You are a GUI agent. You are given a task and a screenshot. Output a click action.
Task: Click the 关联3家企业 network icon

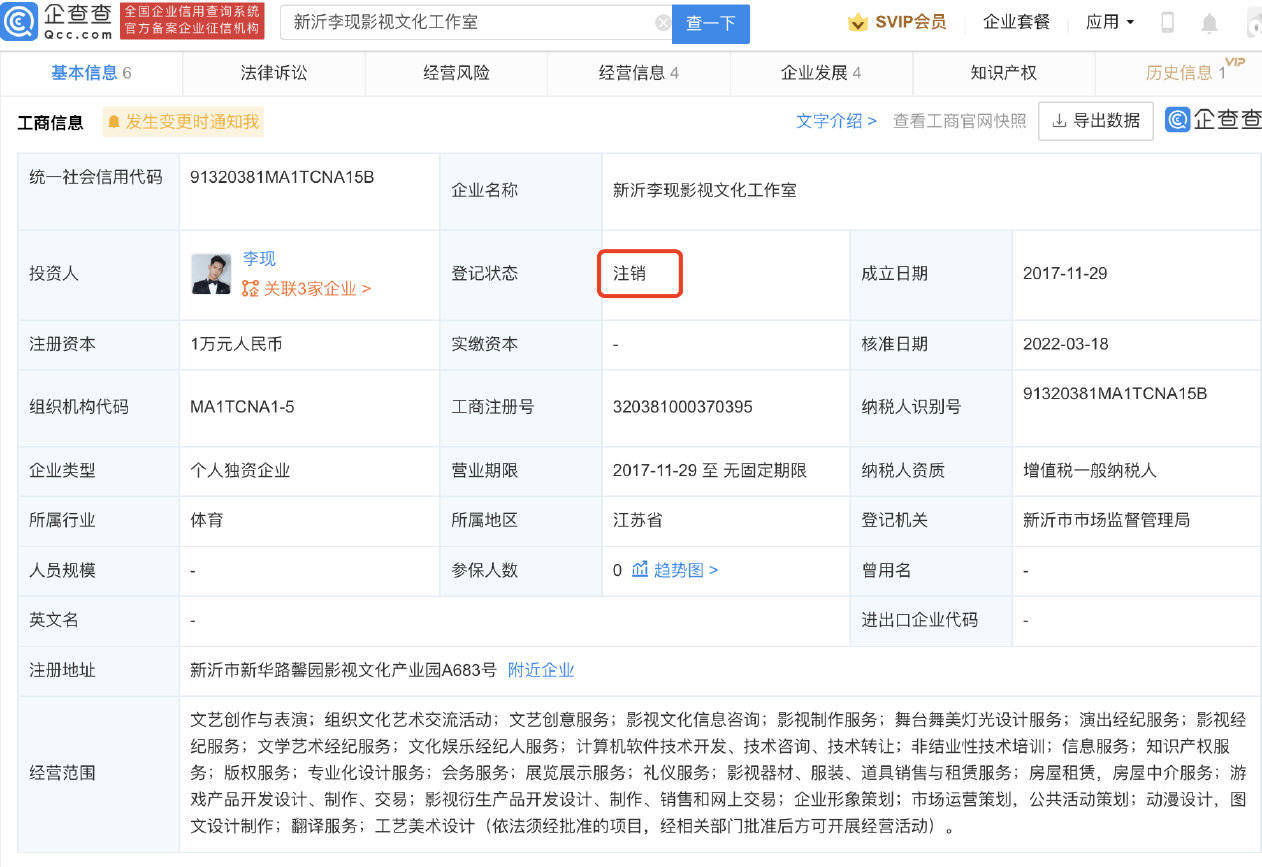click(250, 288)
